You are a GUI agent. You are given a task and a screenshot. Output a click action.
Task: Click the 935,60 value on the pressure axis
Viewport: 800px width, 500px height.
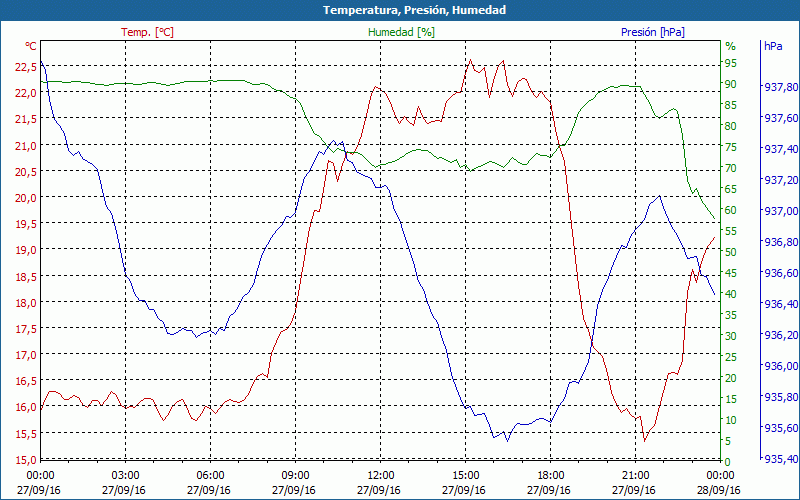coord(781,429)
